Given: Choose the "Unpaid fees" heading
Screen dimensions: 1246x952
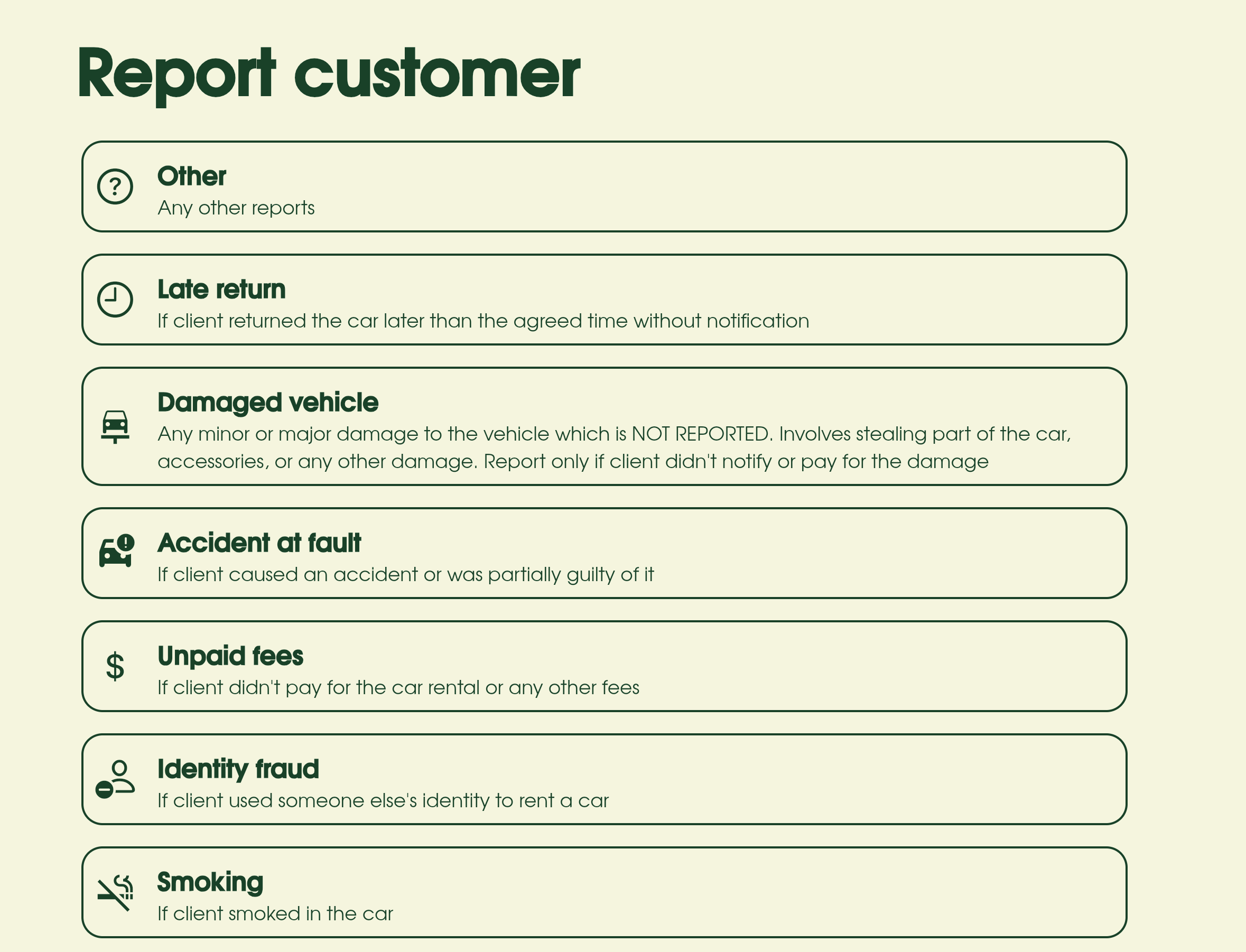Looking at the screenshot, I should point(230,656).
